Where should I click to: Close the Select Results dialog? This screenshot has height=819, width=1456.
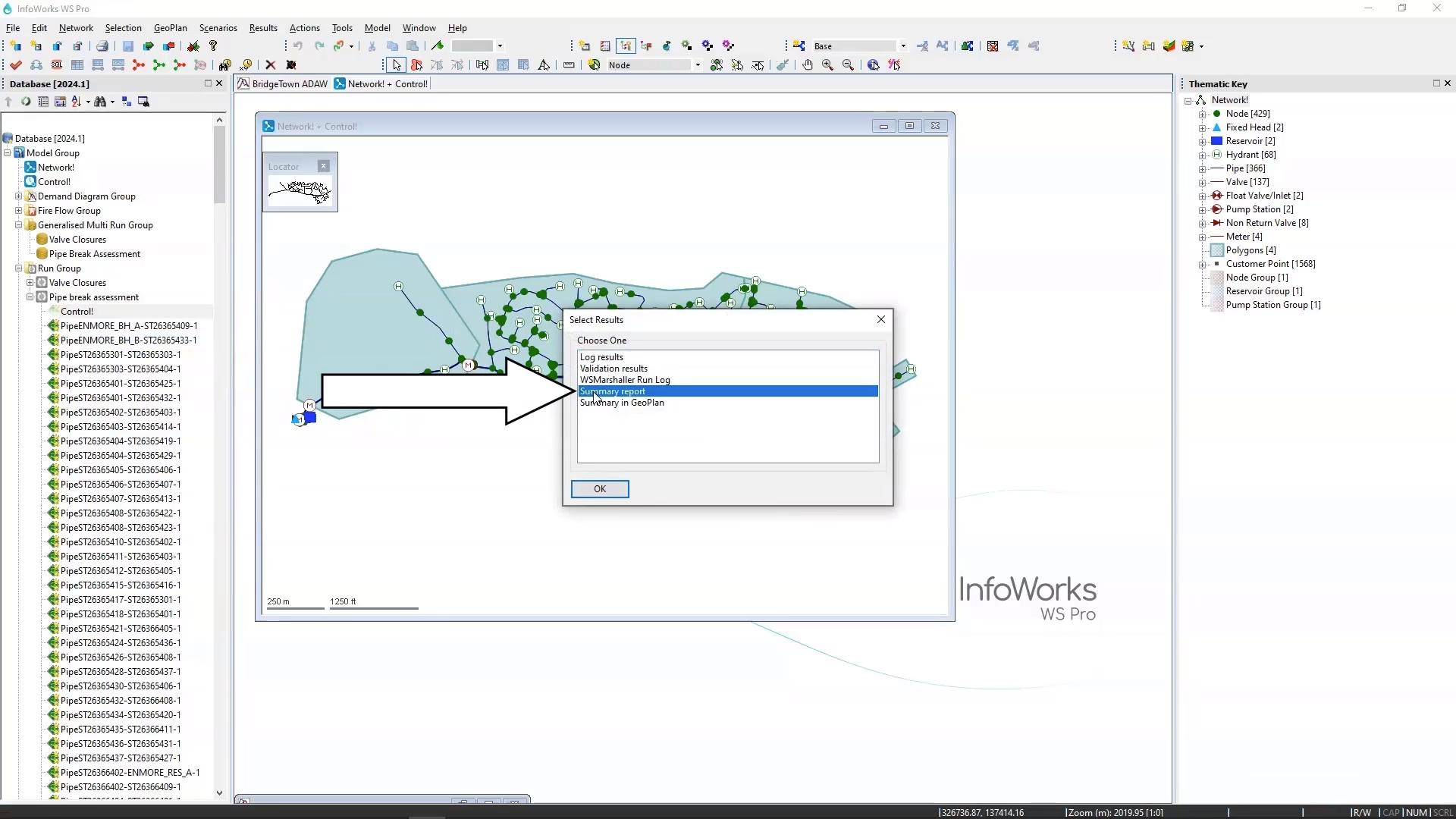coord(881,320)
